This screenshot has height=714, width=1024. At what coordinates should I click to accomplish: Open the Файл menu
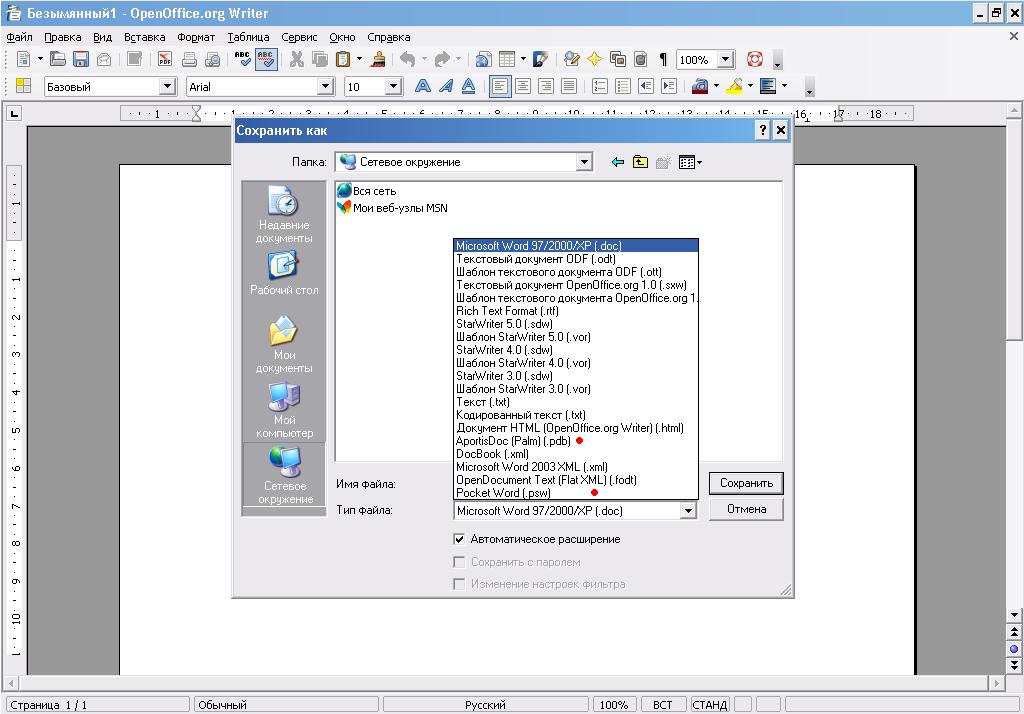pyautogui.click(x=20, y=37)
